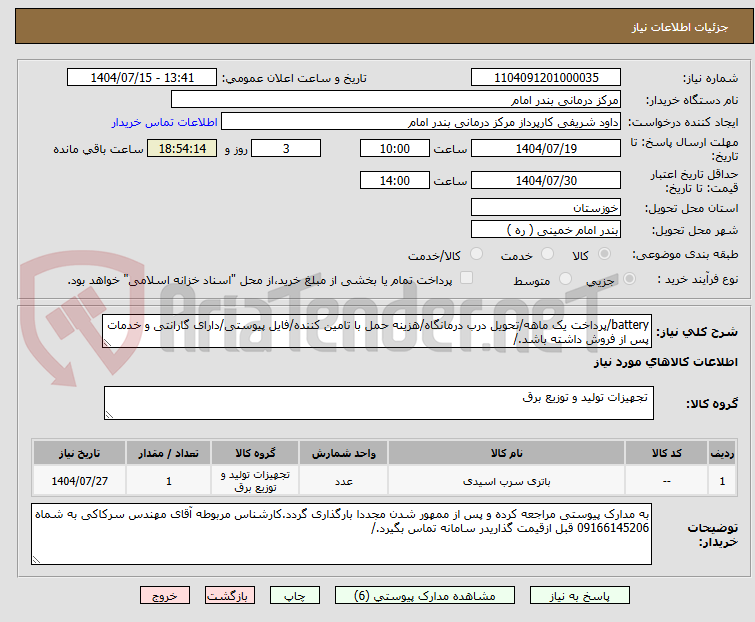Image resolution: width=755 pixels, height=622 pixels.
Task: Open اطلاعات تماس خریدار link
Action: [x=165, y=122]
